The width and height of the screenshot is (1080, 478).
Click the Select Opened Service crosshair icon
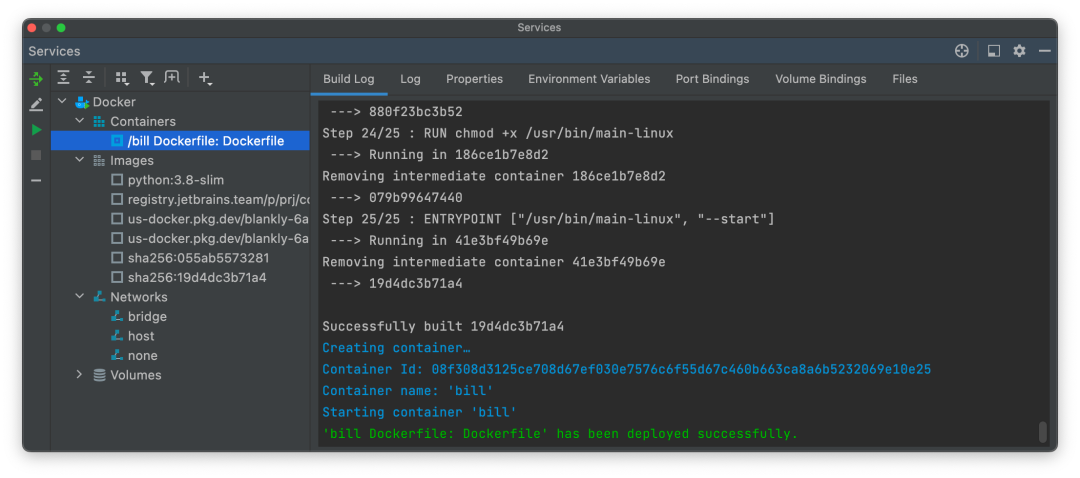click(x=962, y=51)
